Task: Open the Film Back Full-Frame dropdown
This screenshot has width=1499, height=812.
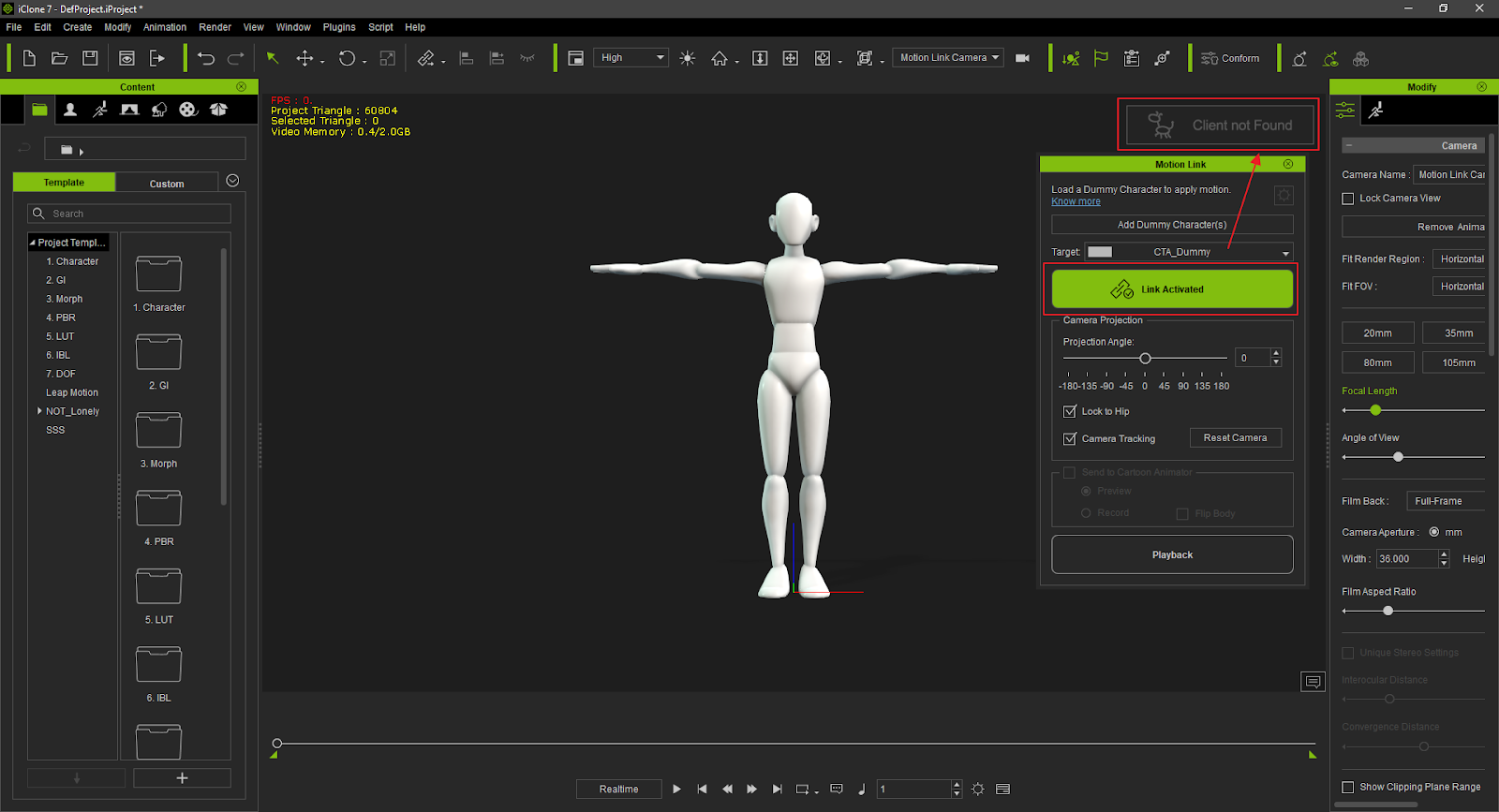Action: 1447,501
